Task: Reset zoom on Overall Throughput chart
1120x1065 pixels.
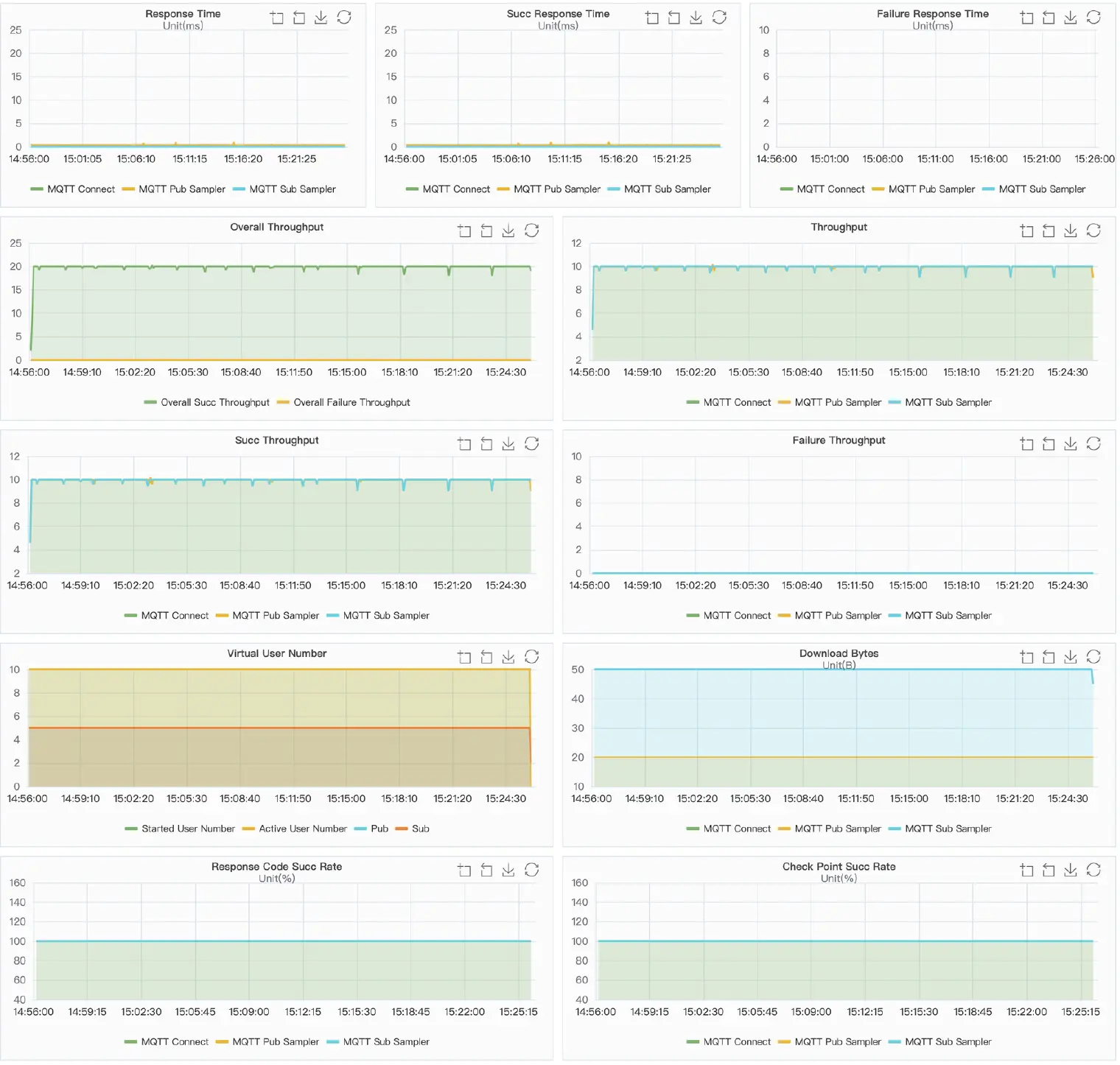Action: tap(486, 231)
